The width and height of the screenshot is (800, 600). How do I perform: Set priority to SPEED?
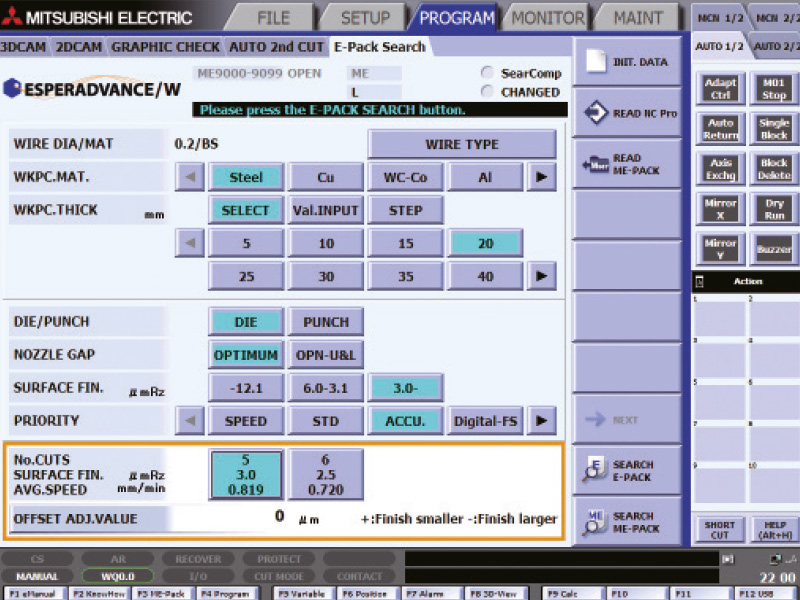pyautogui.click(x=246, y=421)
